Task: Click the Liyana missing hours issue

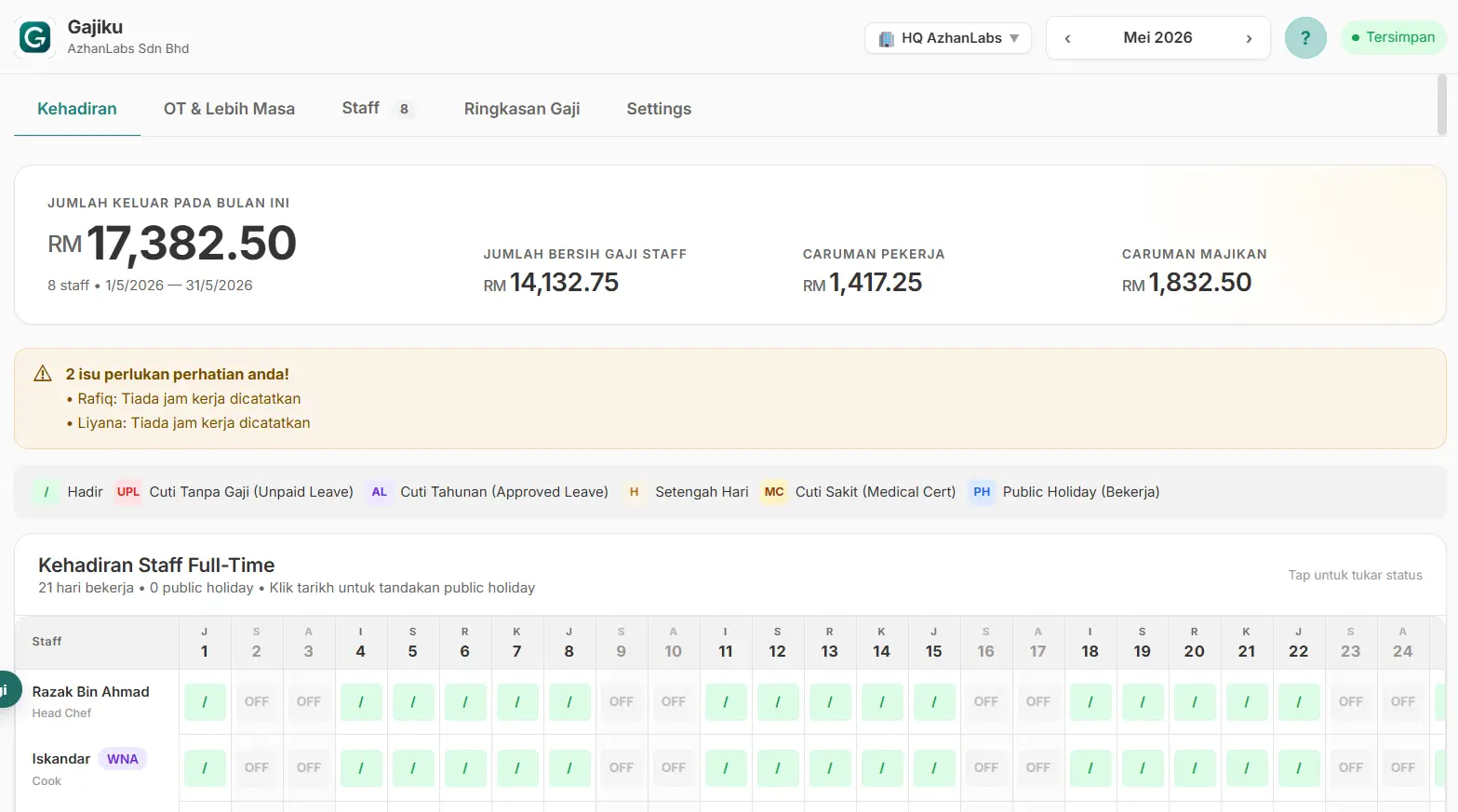Action: [194, 423]
